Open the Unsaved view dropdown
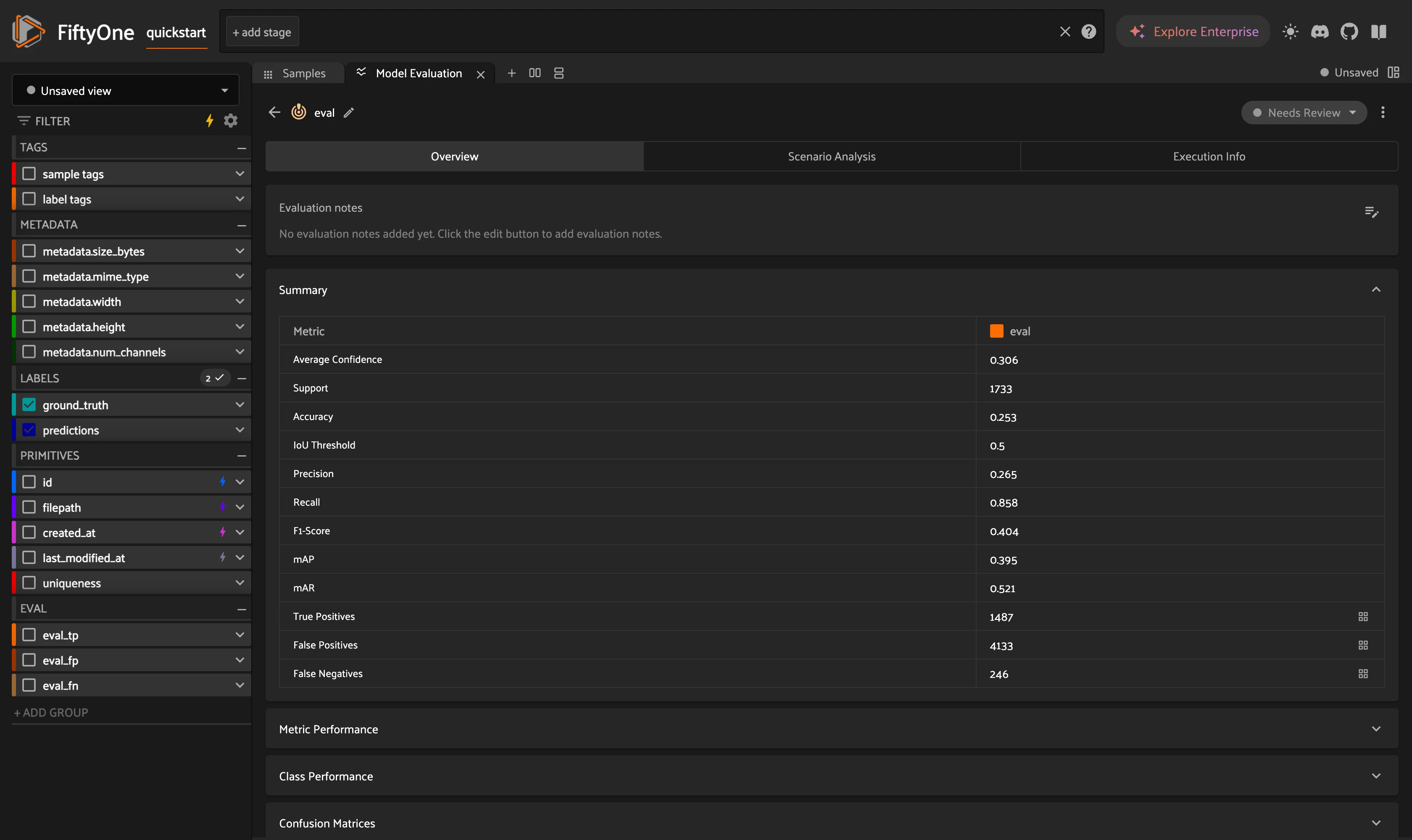1412x840 pixels. tap(126, 91)
